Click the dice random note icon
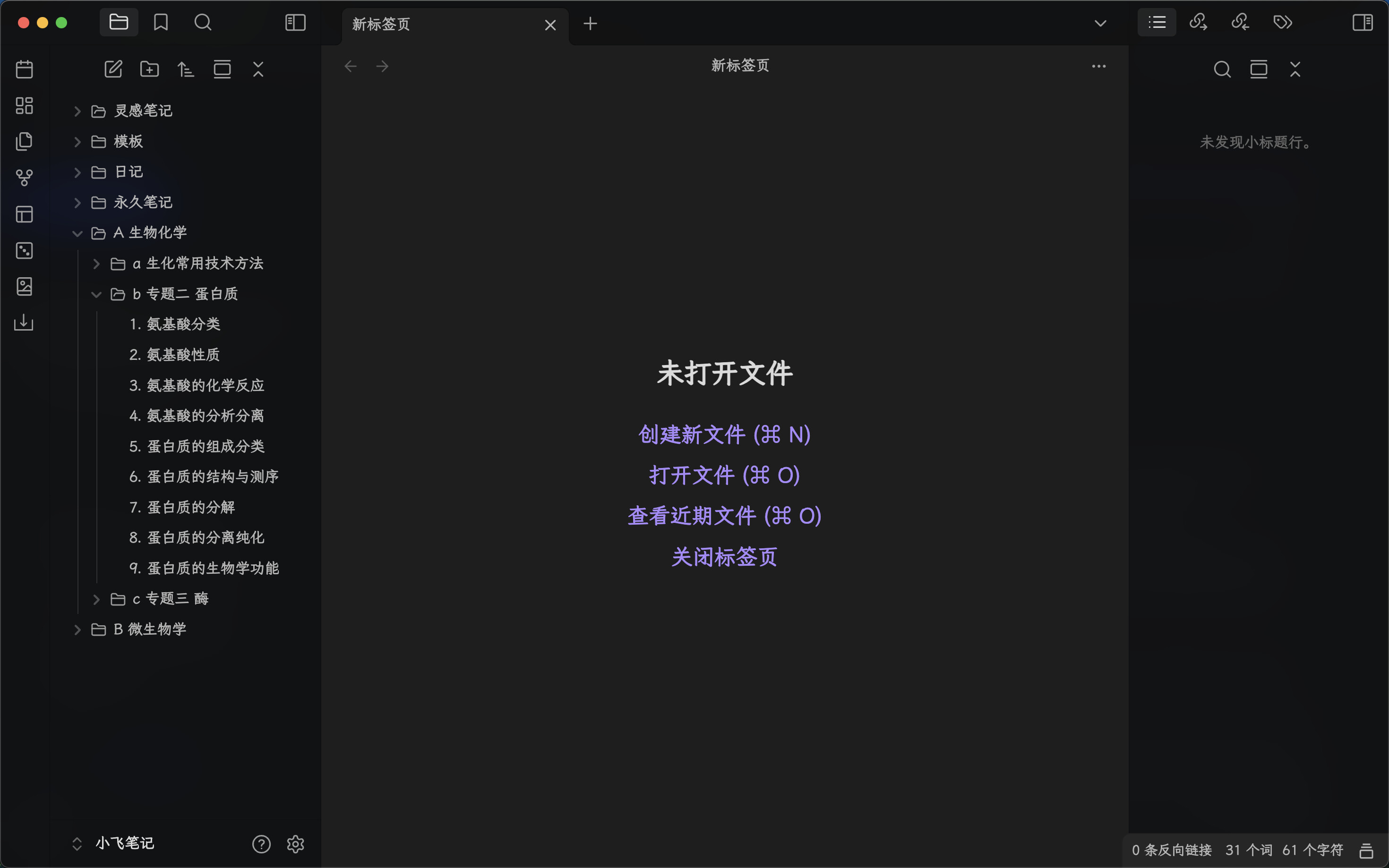Viewport: 1389px width, 868px height. (24, 250)
